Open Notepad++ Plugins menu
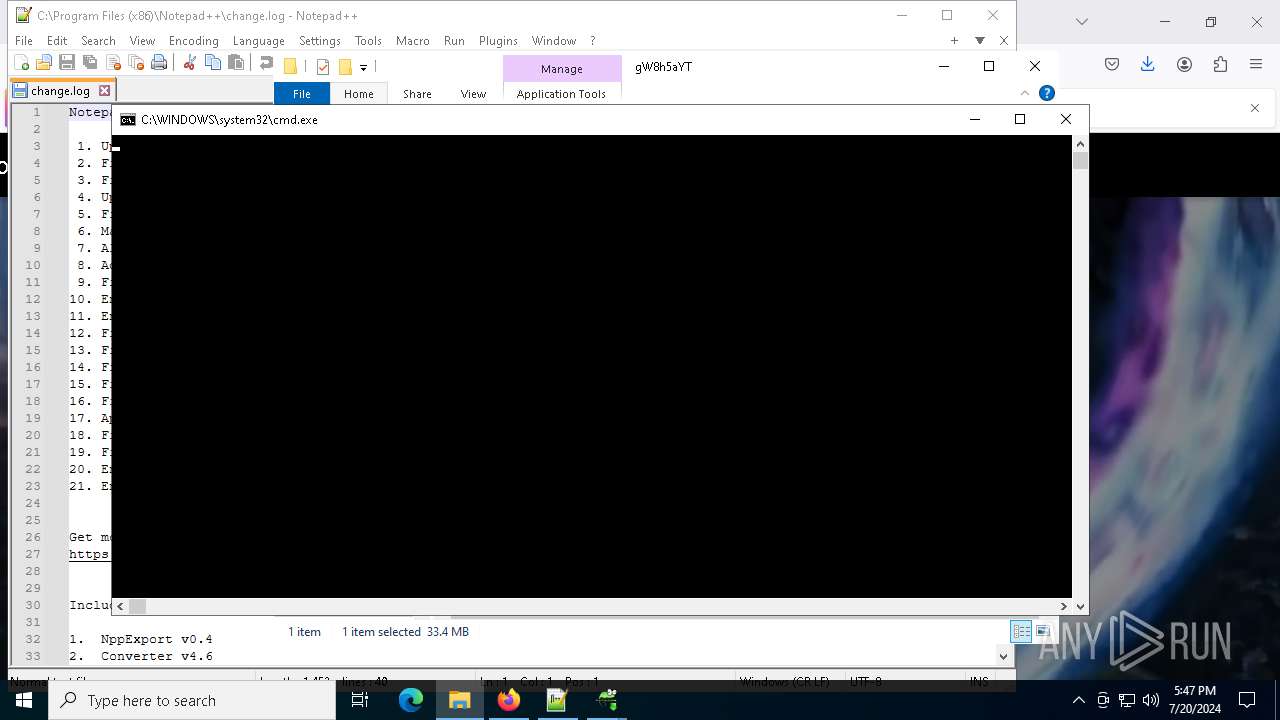The width and height of the screenshot is (1280, 720). tap(498, 41)
